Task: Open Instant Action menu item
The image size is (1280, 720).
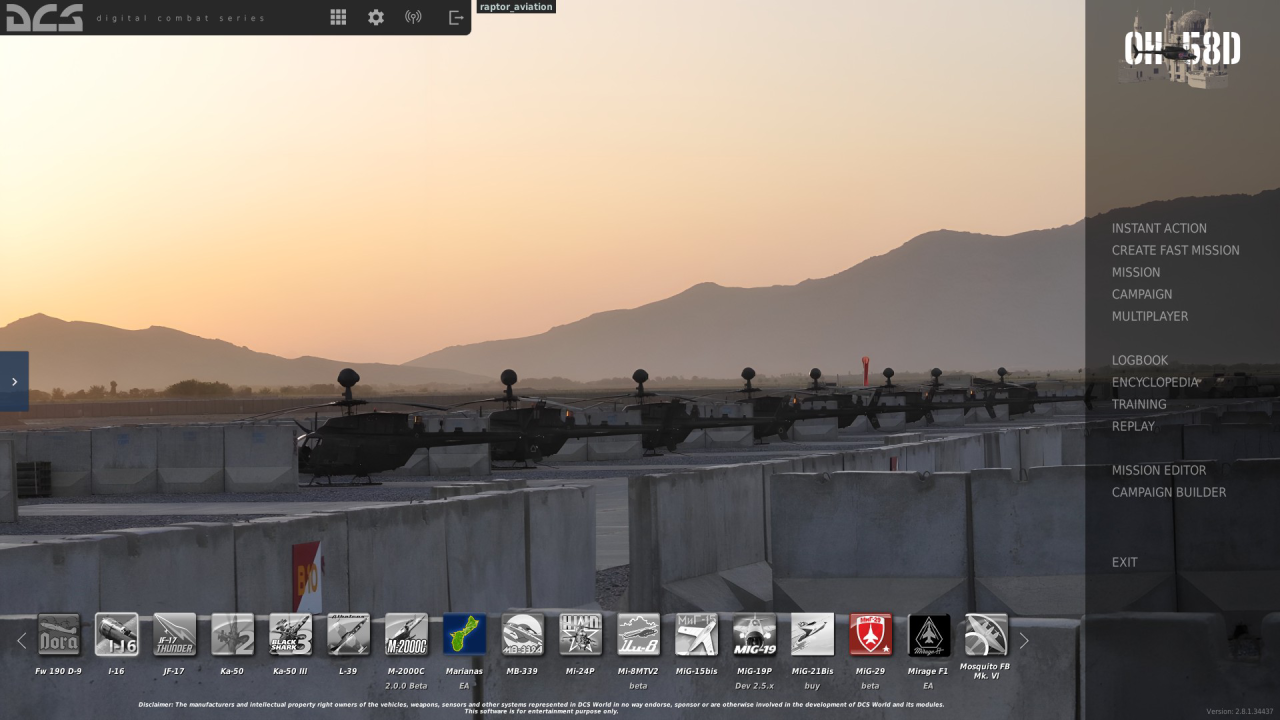Action: [1159, 228]
